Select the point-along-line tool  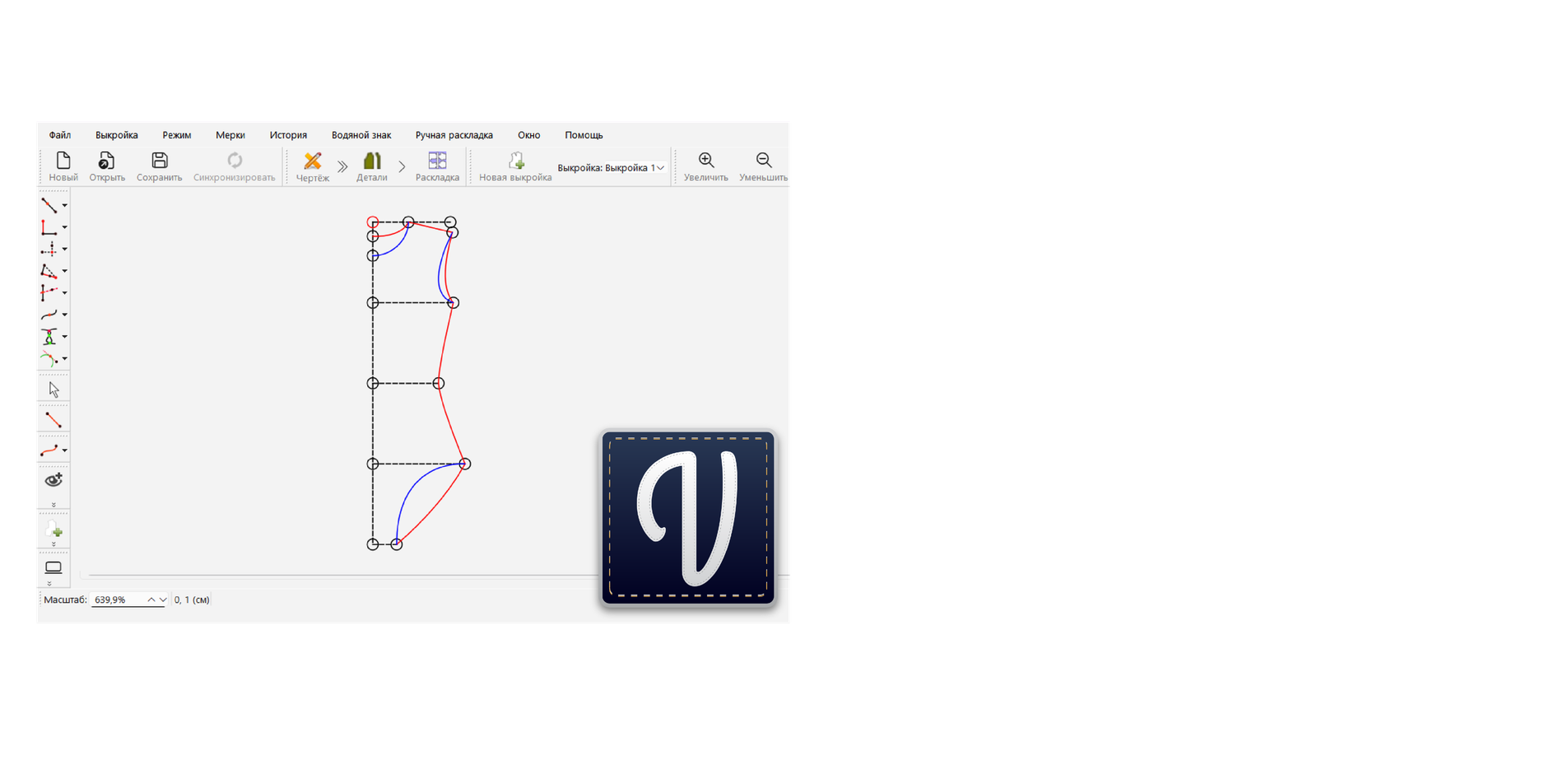coord(49,205)
